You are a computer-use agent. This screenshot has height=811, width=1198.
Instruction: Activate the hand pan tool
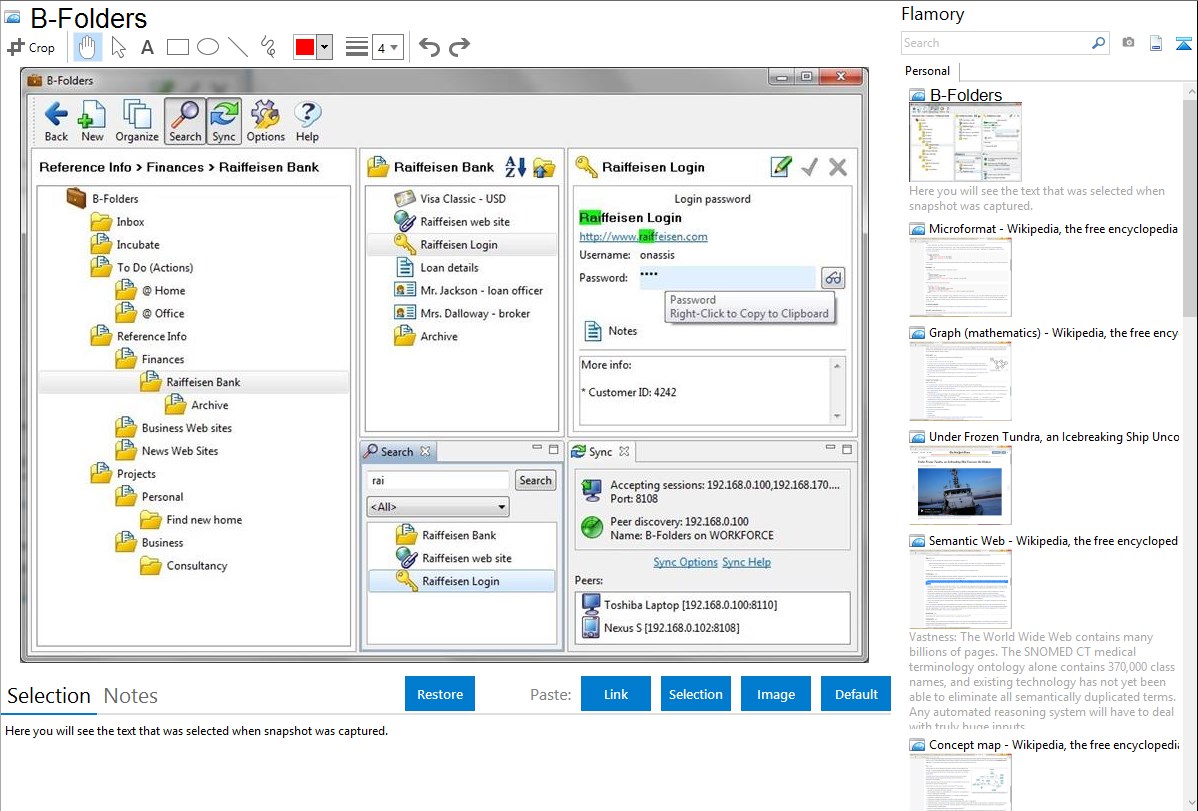tap(88, 47)
